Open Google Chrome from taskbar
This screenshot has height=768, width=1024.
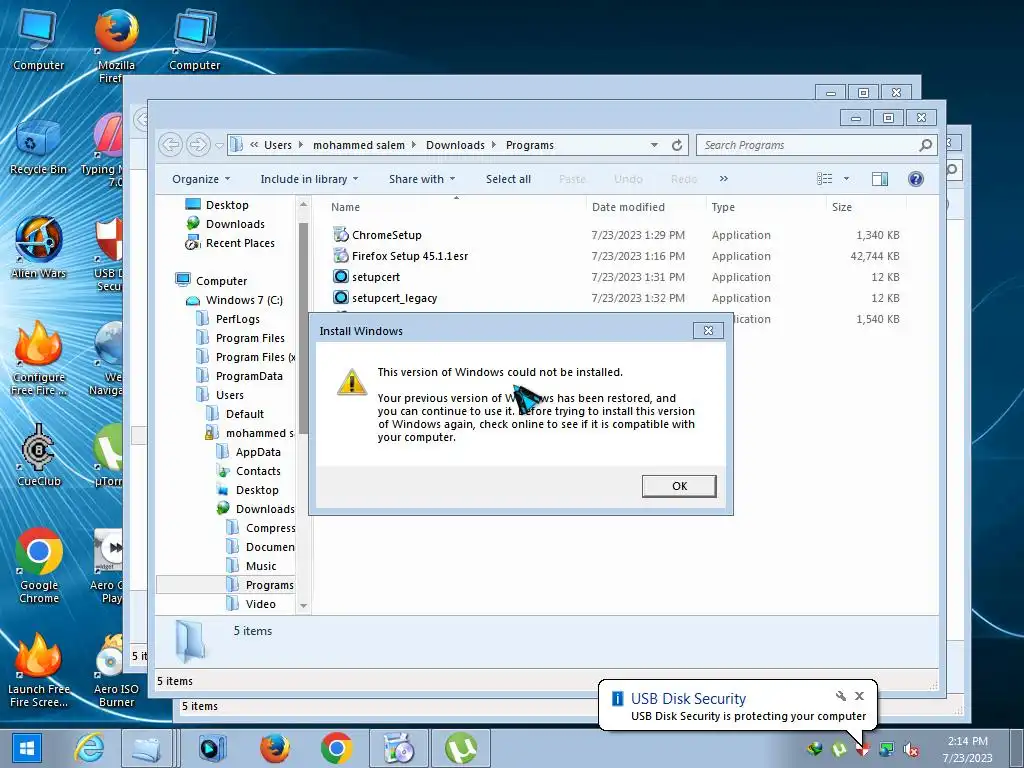pyautogui.click(x=336, y=748)
